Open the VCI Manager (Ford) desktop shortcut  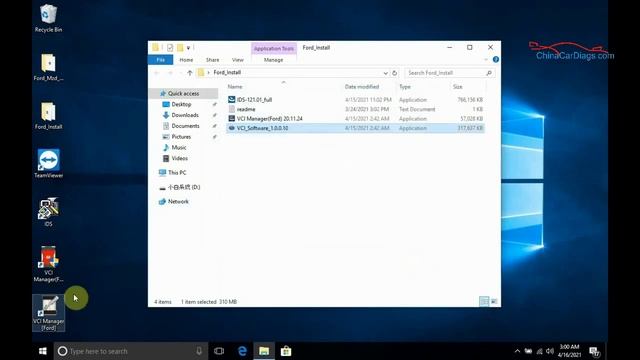[49, 313]
